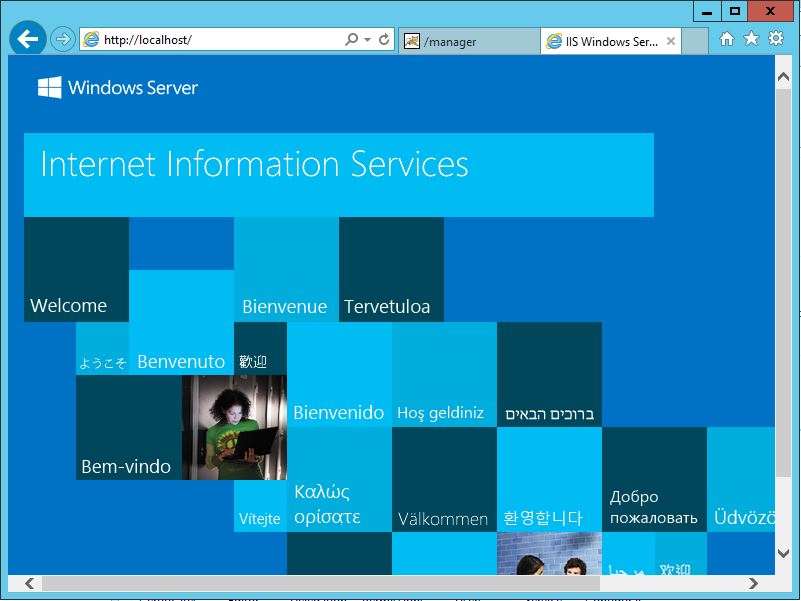Close the IIS Windows Server tab

coord(671,41)
